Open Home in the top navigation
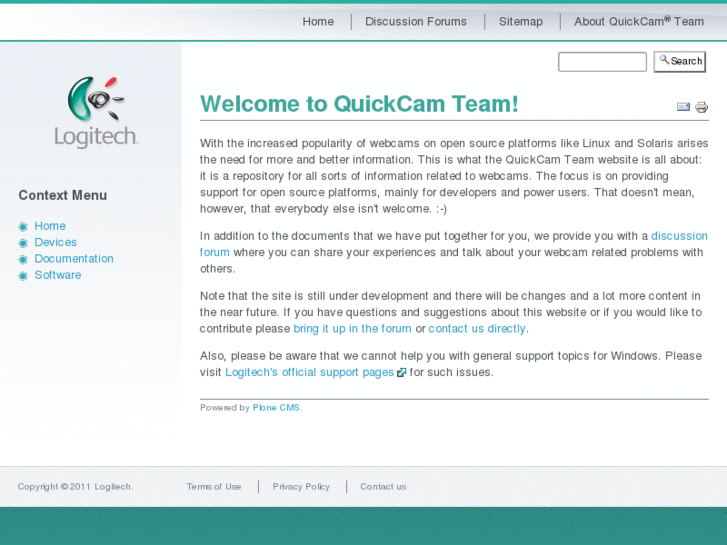This screenshot has height=545, width=727. [318, 22]
